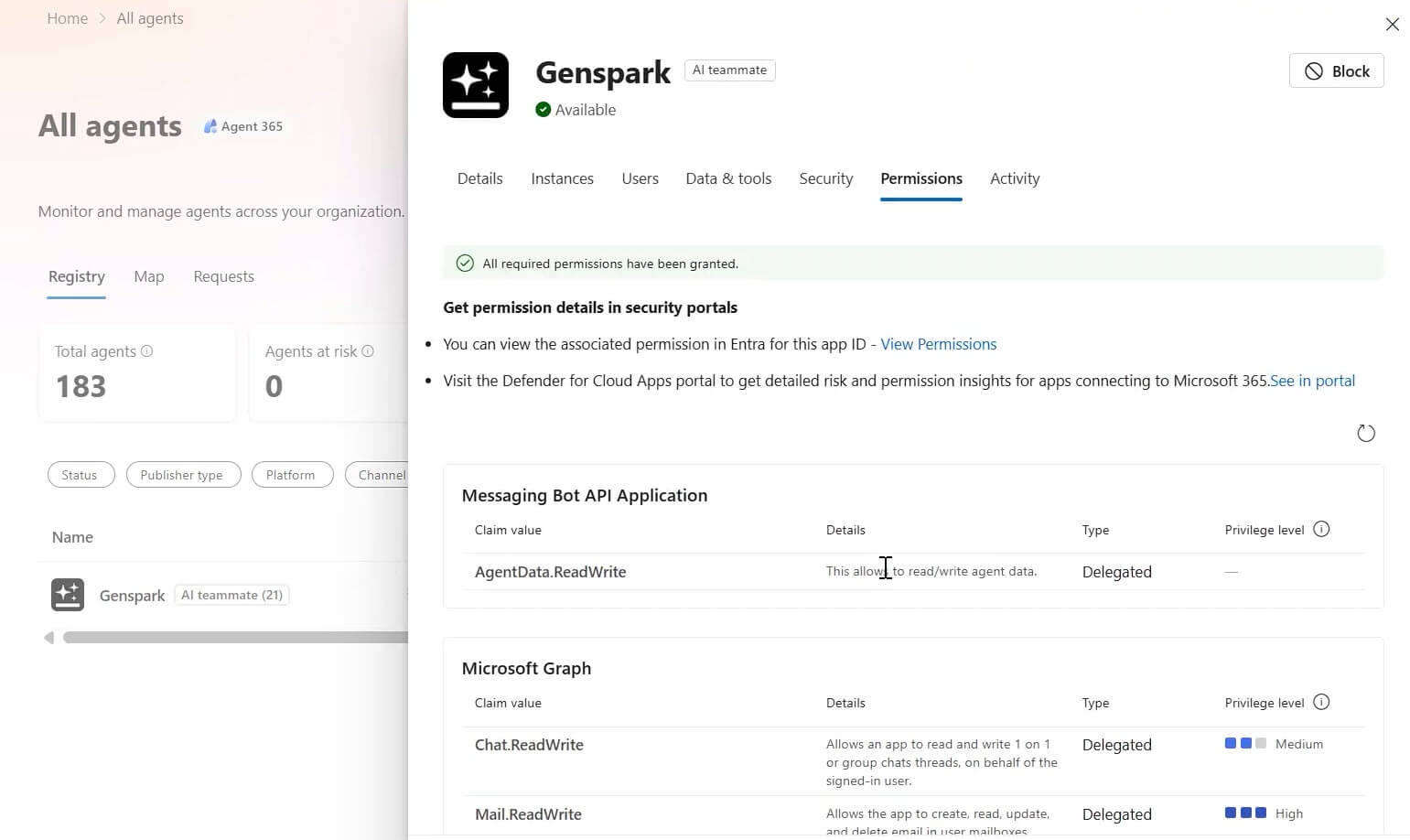Click the AI teammate (21) tag
1410x840 pixels.
[231, 595]
